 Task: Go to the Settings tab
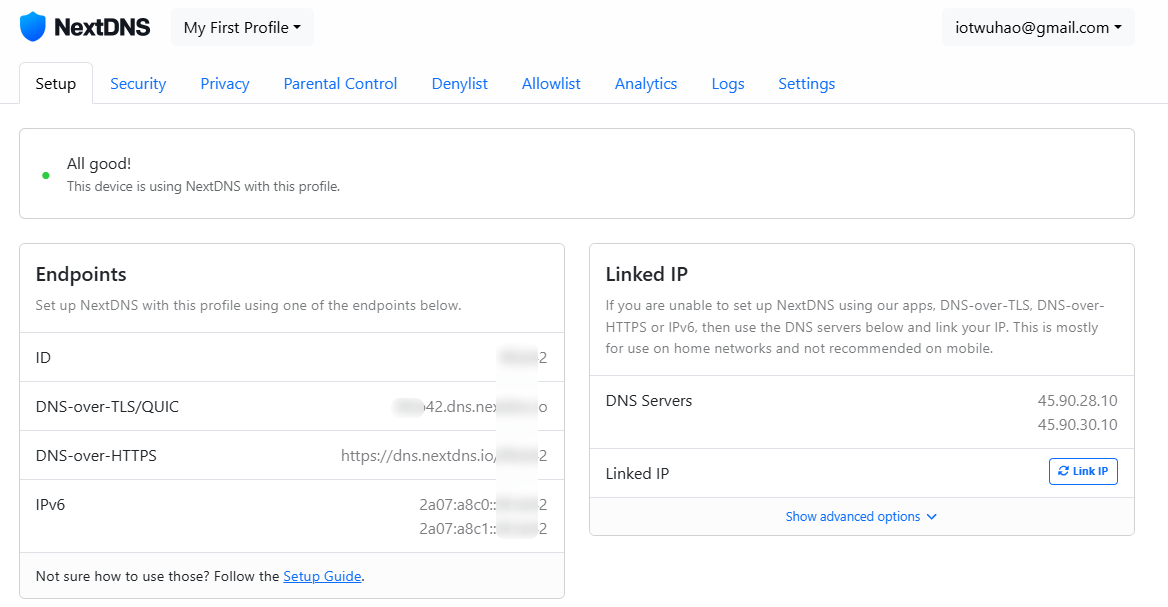tap(807, 83)
